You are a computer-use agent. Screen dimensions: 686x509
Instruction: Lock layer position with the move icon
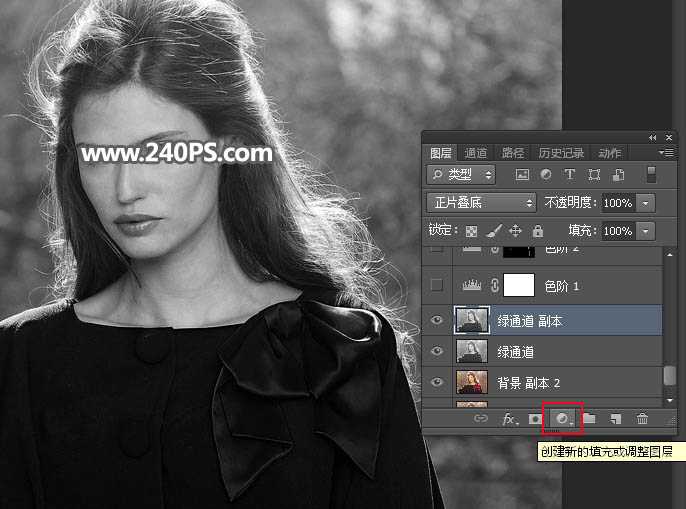516,231
